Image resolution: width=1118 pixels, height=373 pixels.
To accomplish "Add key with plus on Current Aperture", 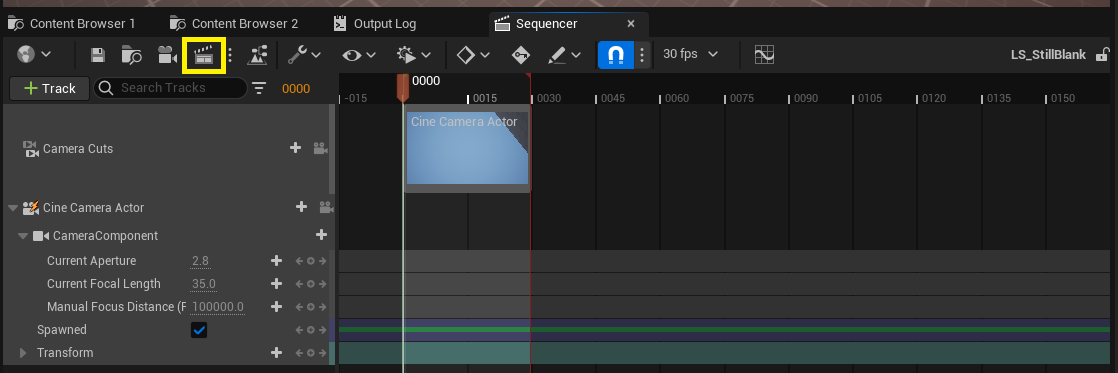I will click(277, 261).
